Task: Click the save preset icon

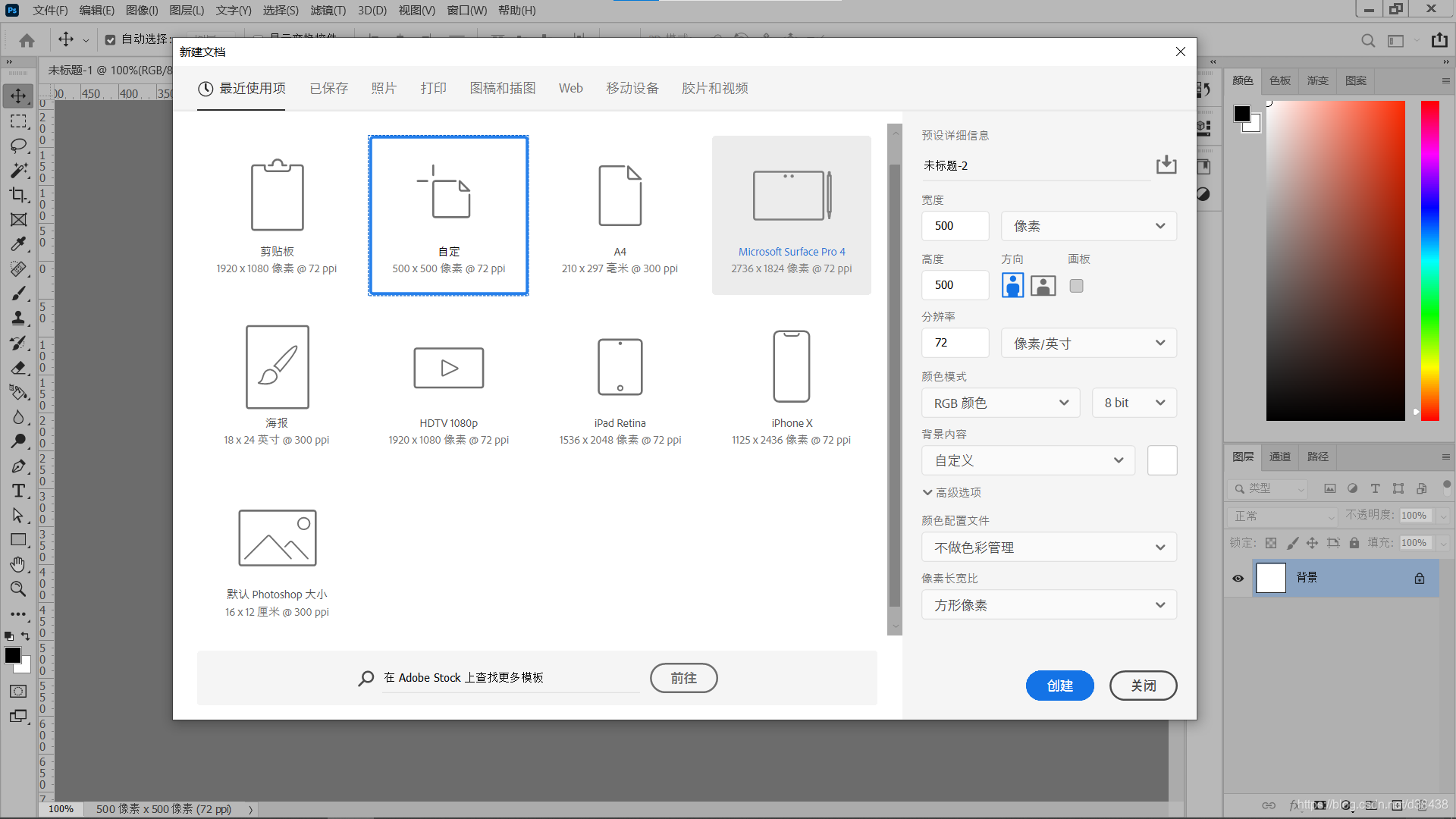Action: click(1166, 165)
